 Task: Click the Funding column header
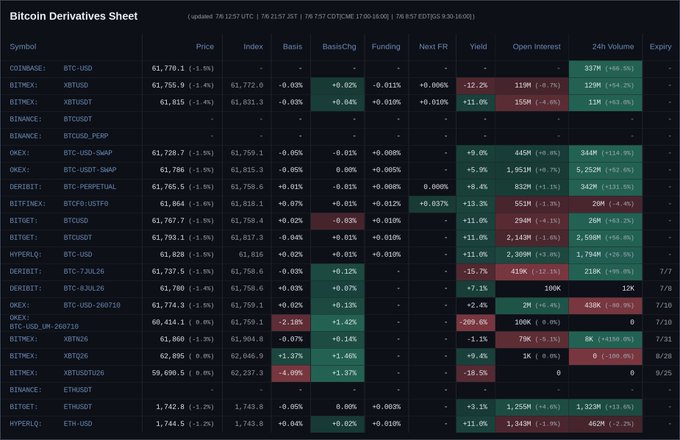coord(386,46)
